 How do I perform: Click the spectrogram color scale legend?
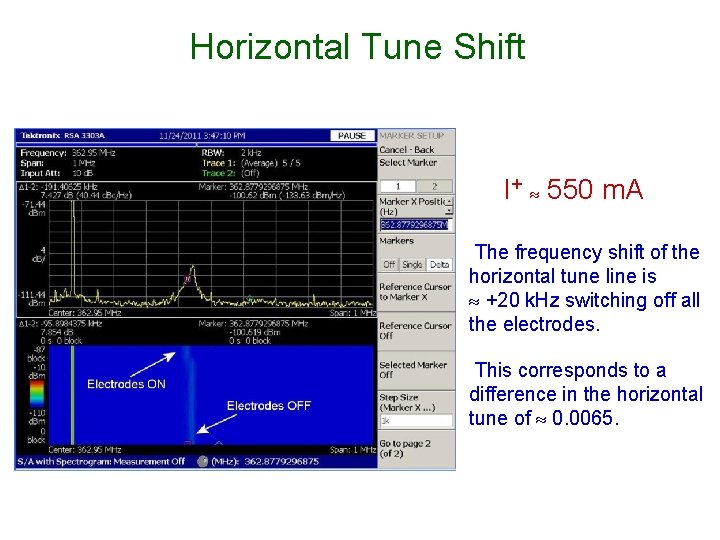pos(37,395)
